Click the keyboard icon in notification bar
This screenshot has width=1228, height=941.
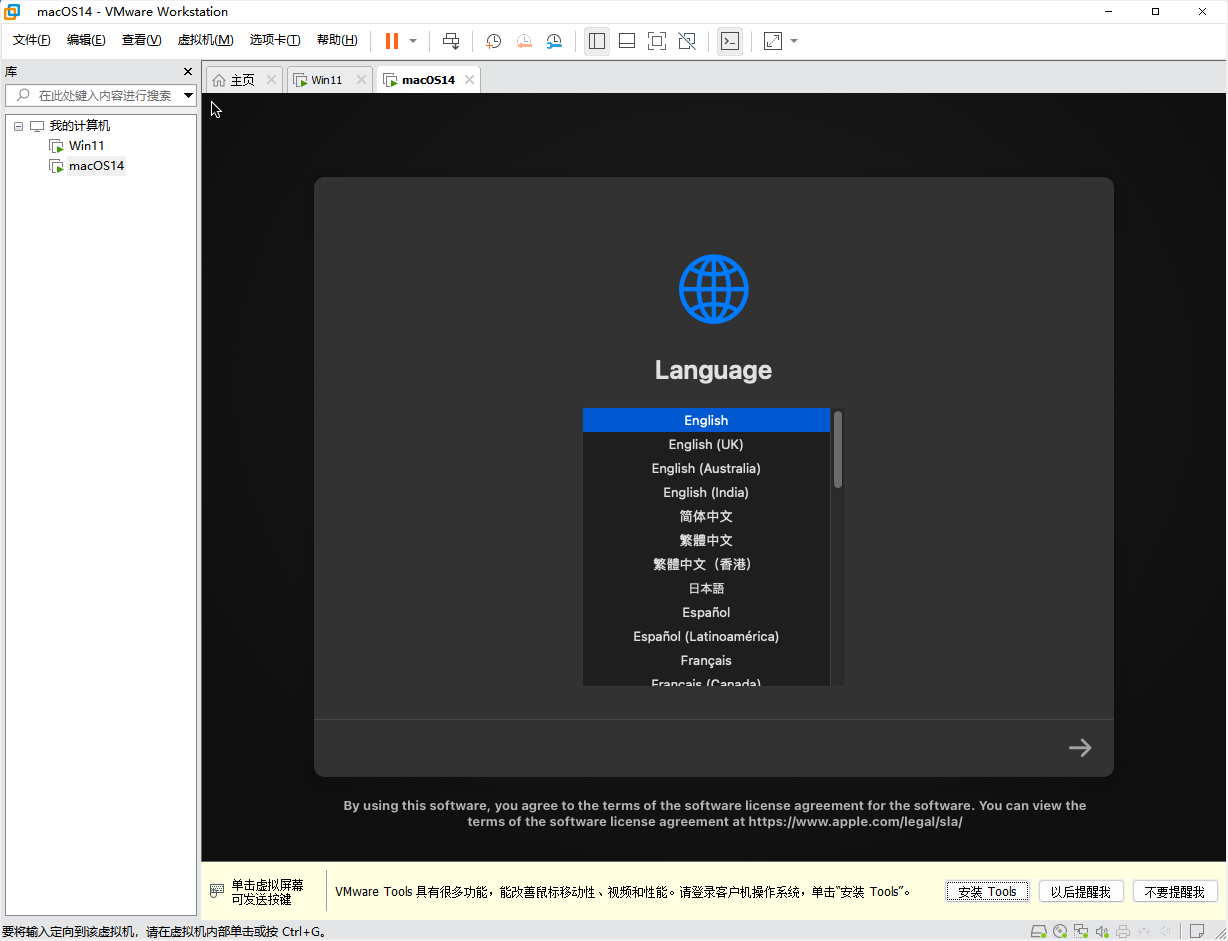tap(217, 891)
